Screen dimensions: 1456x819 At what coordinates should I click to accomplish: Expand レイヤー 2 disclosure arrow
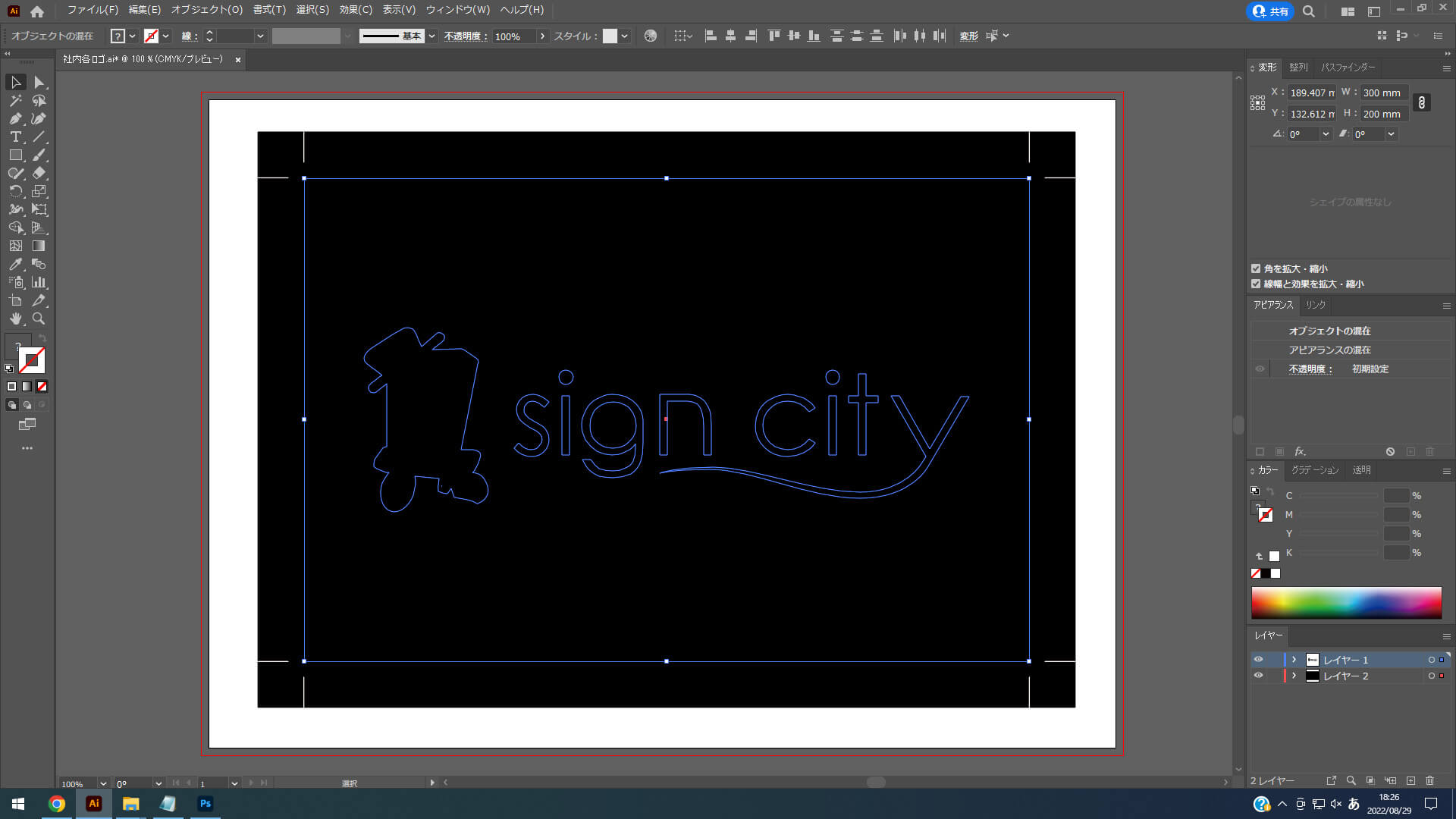tap(1294, 676)
